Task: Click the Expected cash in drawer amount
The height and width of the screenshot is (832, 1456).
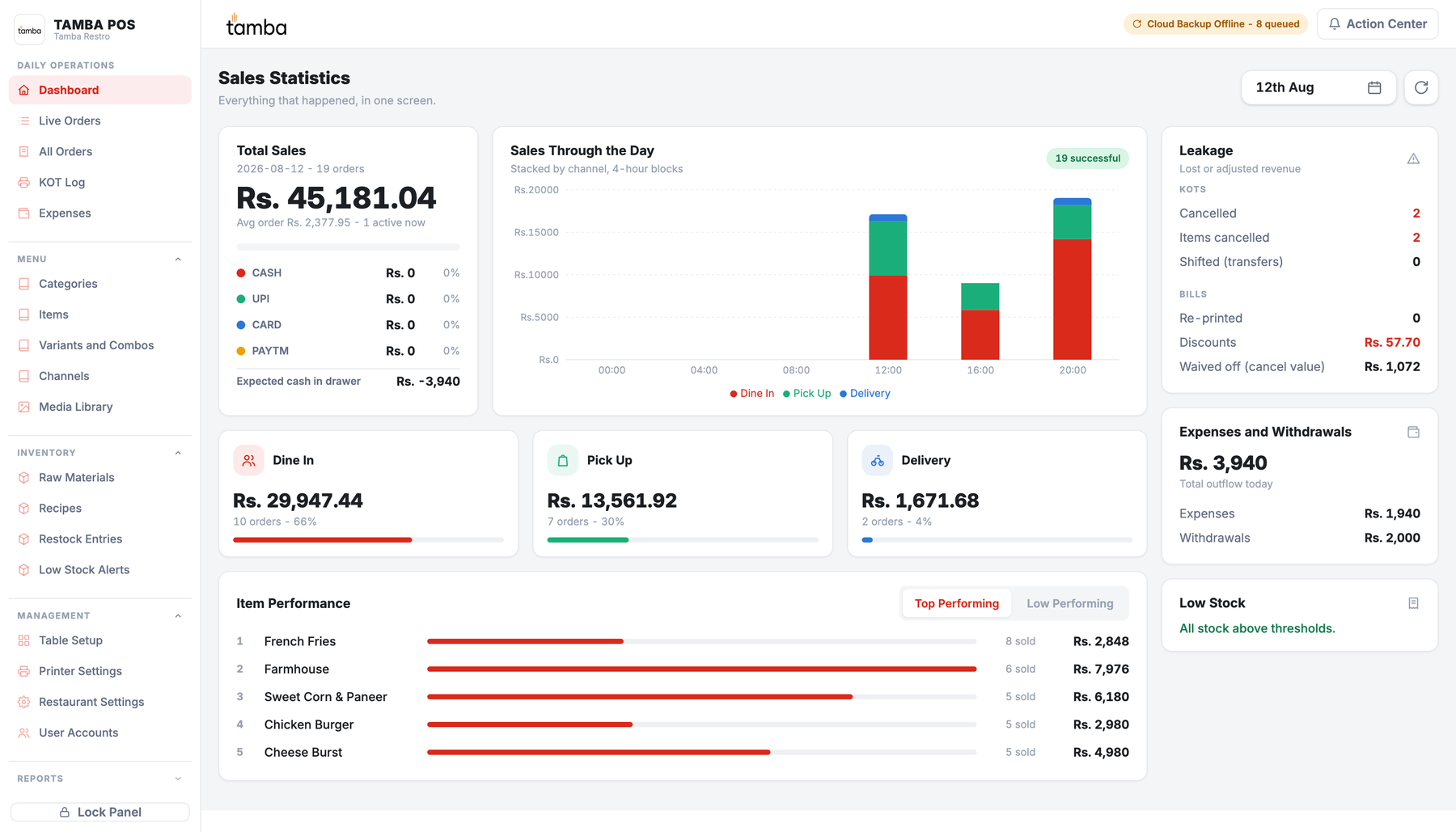Action: click(428, 382)
